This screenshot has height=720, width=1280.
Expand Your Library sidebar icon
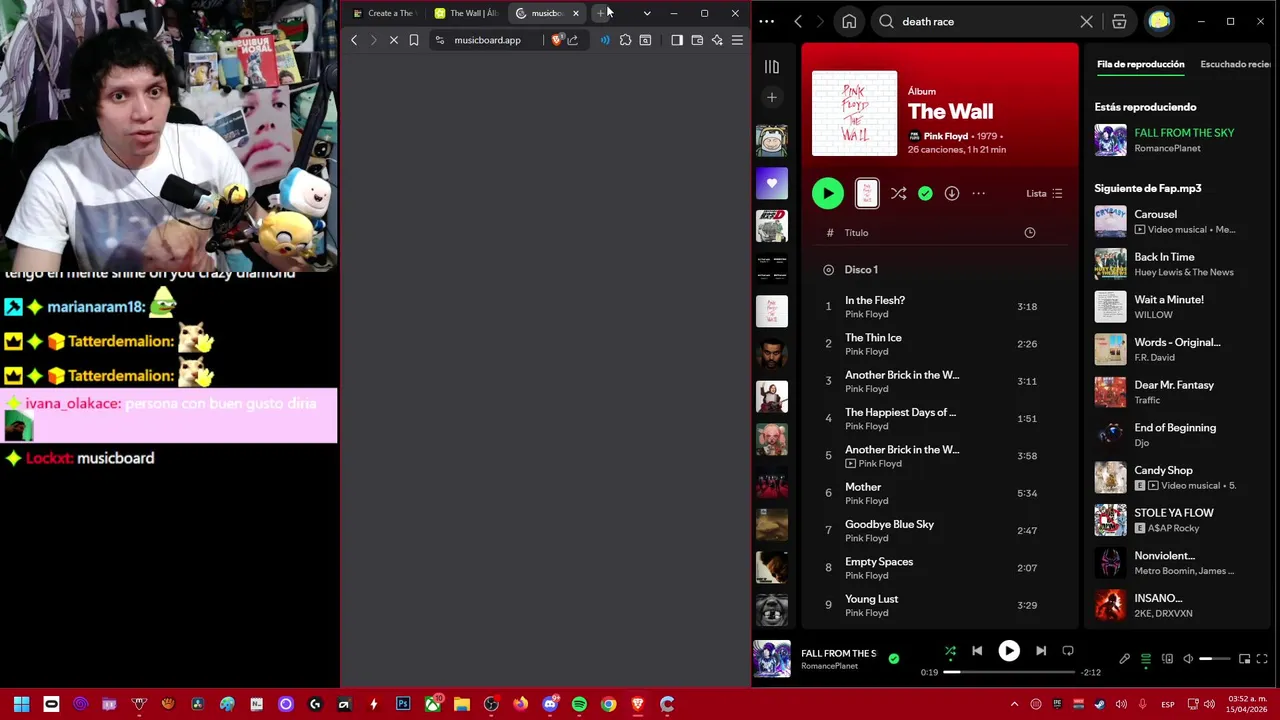click(771, 67)
